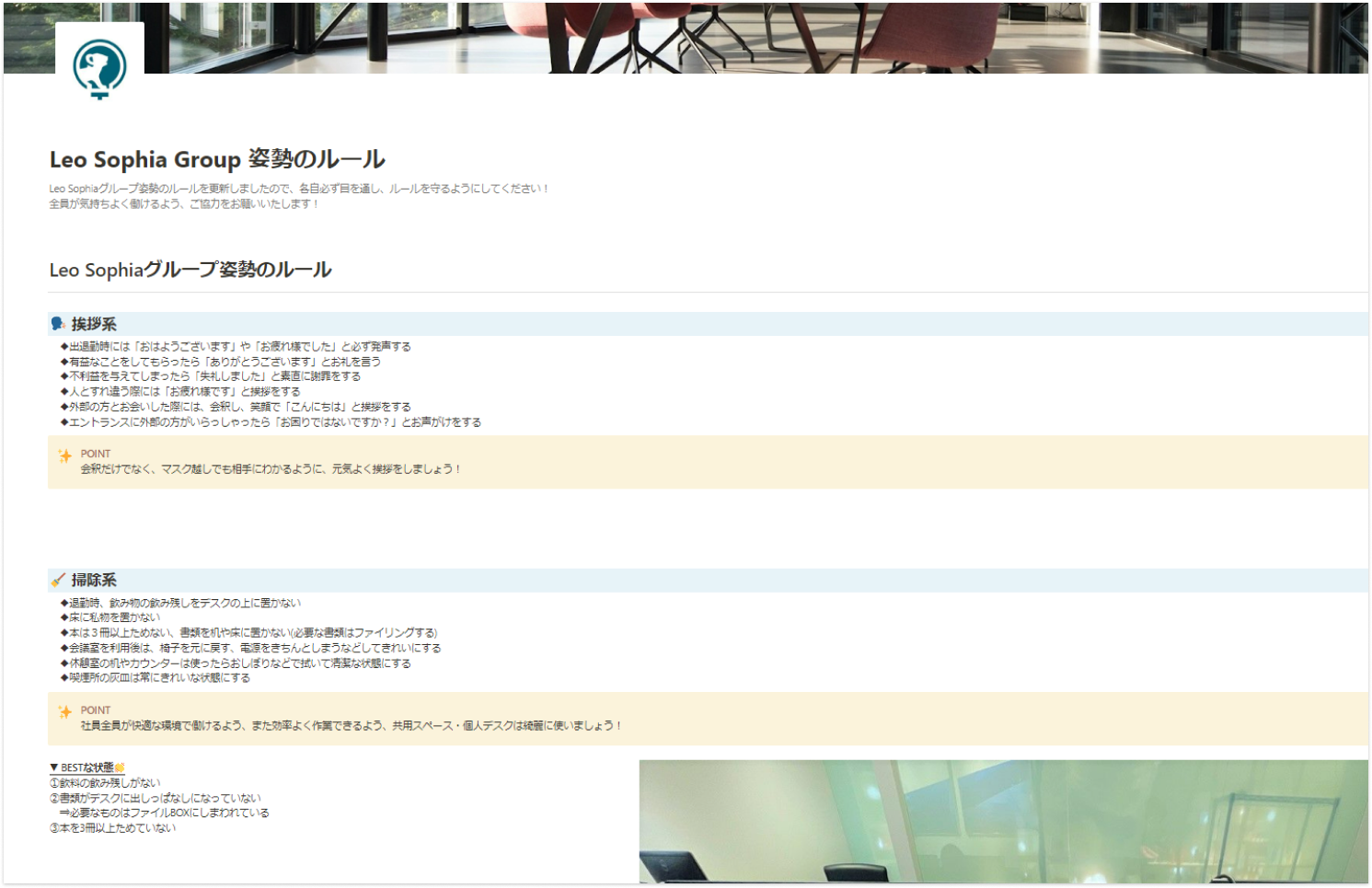Click the POINT label in the greeting callout
The image size is (1372, 888).
(96, 454)
